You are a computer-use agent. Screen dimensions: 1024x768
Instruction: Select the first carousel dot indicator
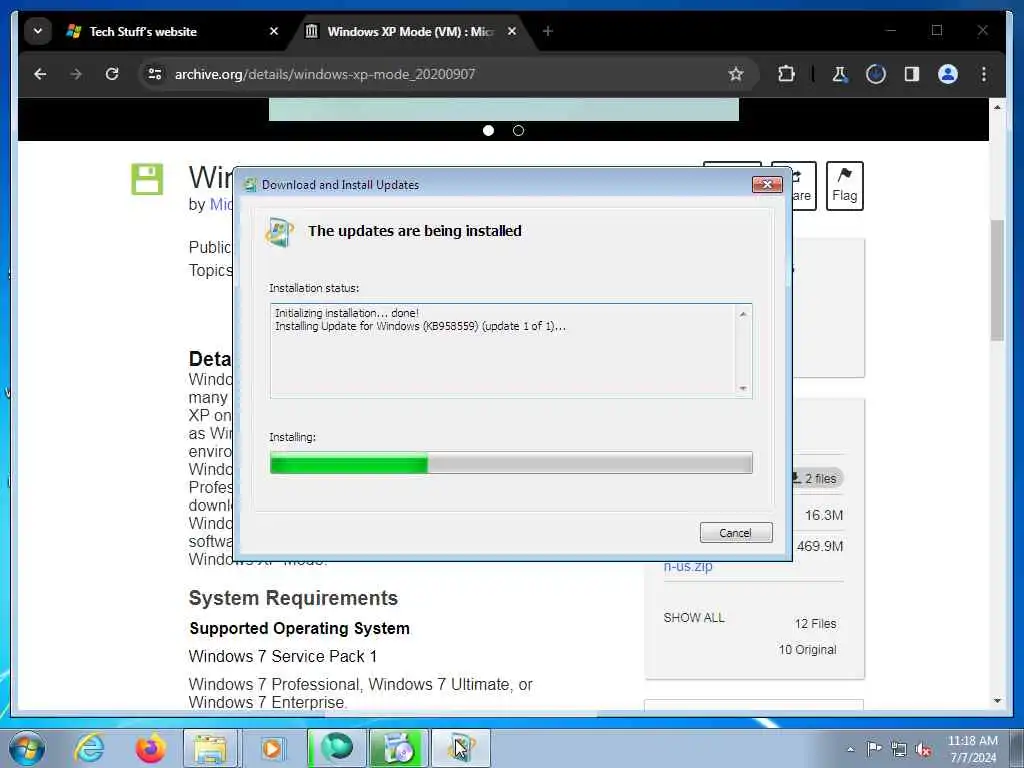[488, 131]
